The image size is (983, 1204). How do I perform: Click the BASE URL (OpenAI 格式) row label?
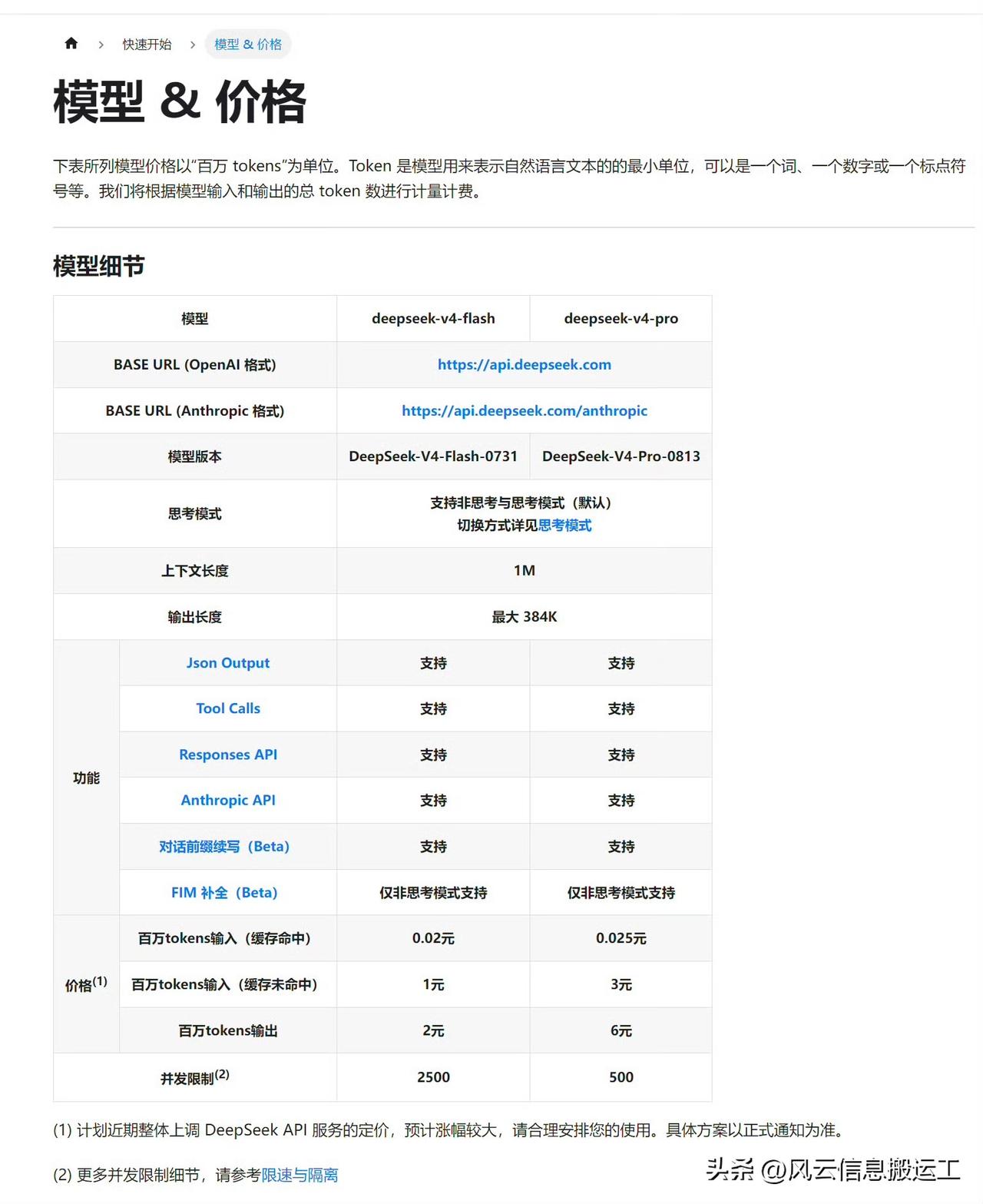click(195, 364)
